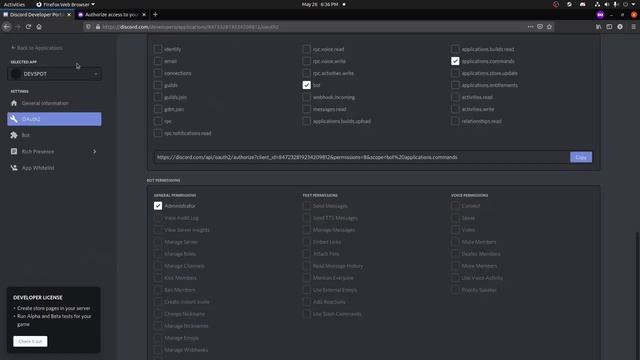Check the applications.builds.read scope checkbox
This screenshot has width=640, height=360.
[x=455, y=49]
